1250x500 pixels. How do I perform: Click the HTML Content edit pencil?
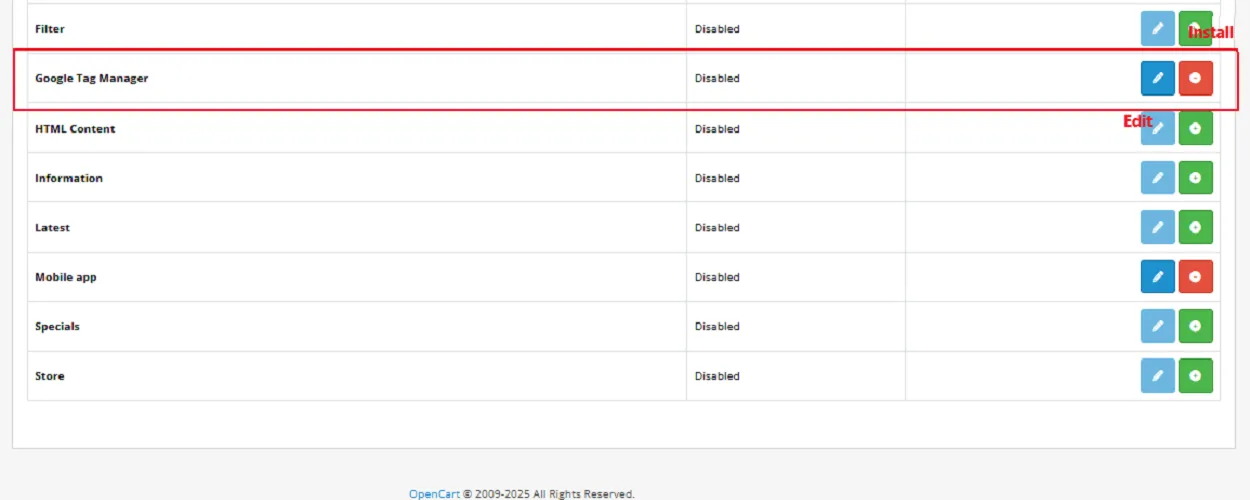click(x=1157, y=128)
